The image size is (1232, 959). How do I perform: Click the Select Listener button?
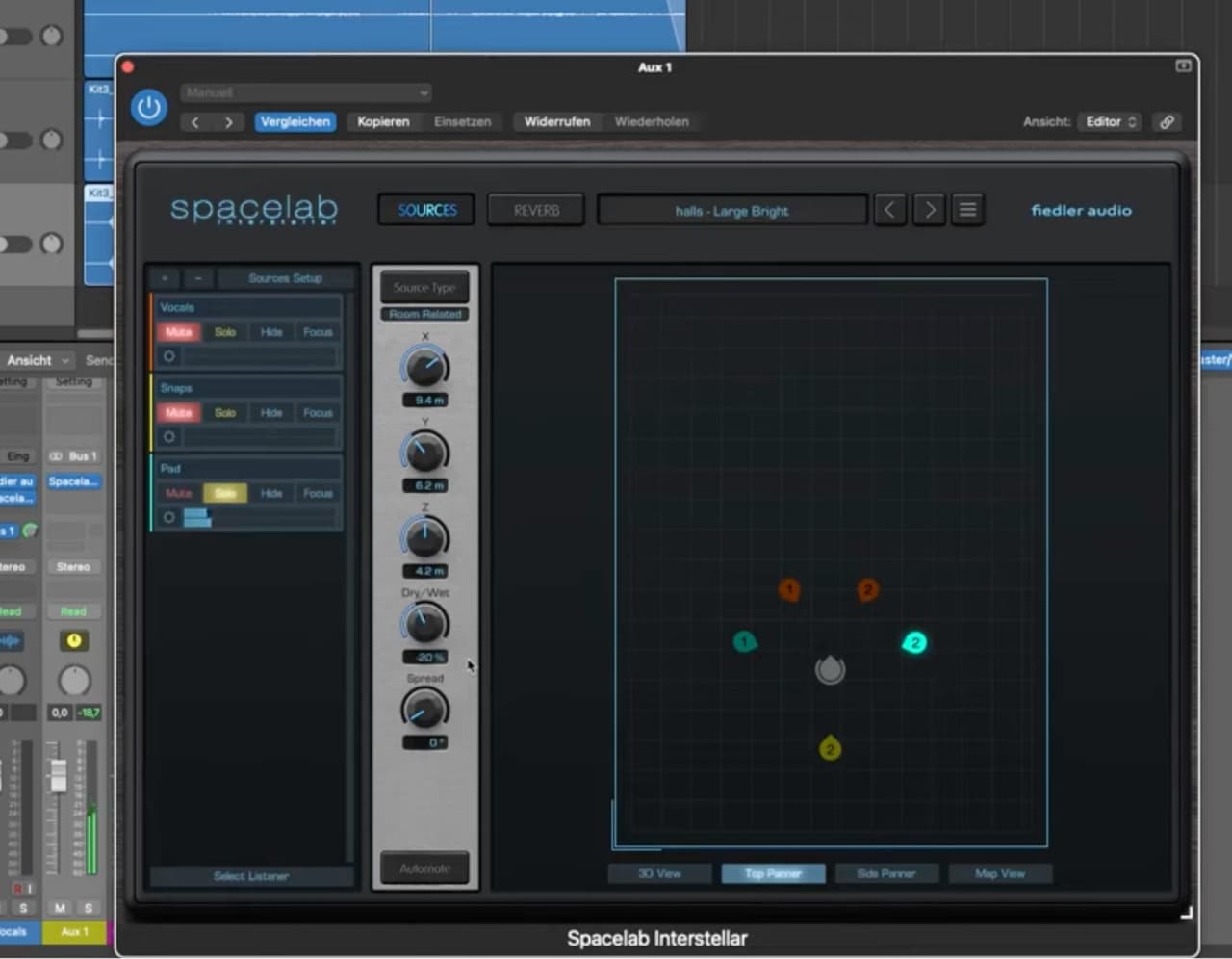250,875
